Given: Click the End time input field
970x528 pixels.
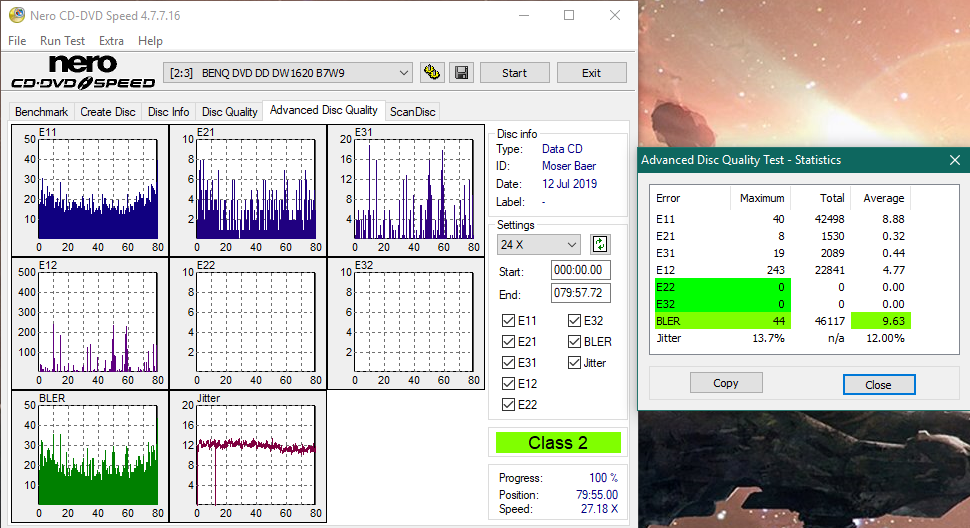Looking at the screenshot, I should pos(580,293).
